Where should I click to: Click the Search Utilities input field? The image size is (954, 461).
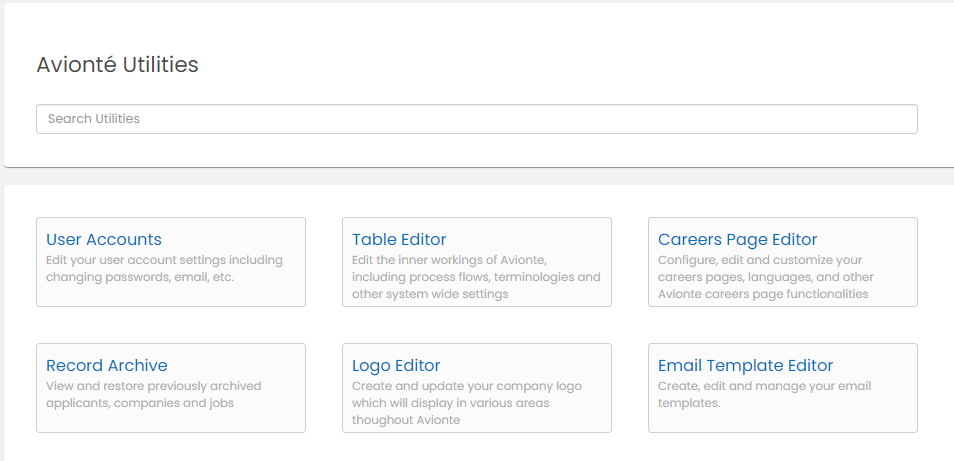(x=476, y=119)
